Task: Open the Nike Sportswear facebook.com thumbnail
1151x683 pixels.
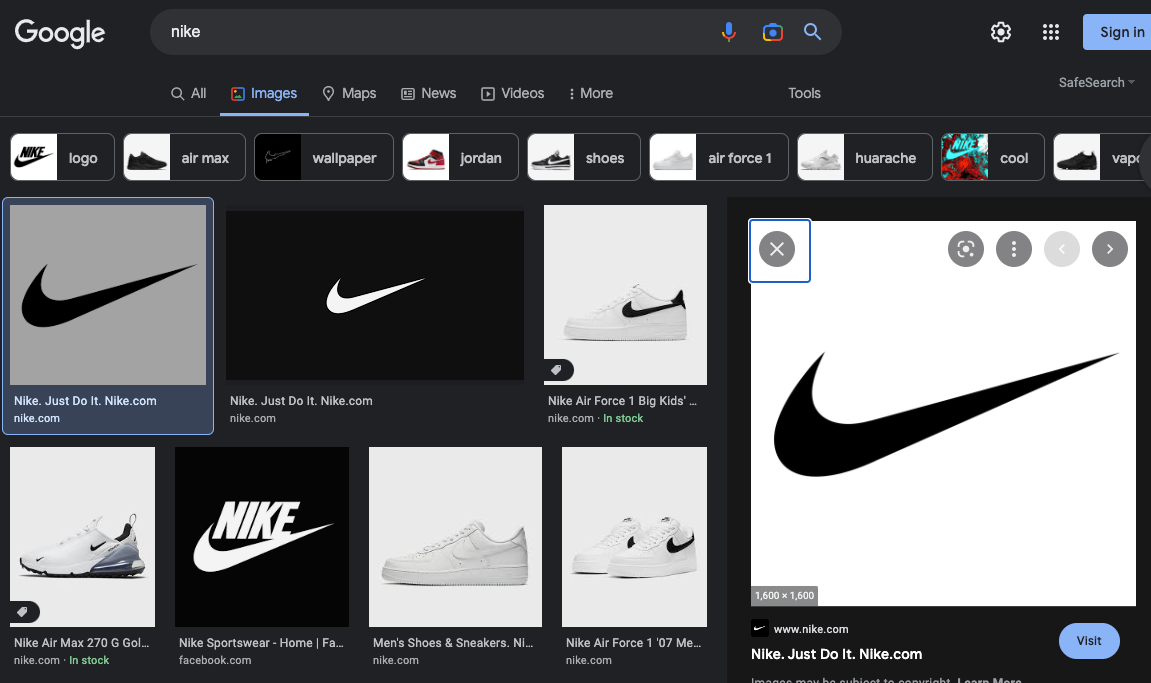Action: [x=262, y=537]
